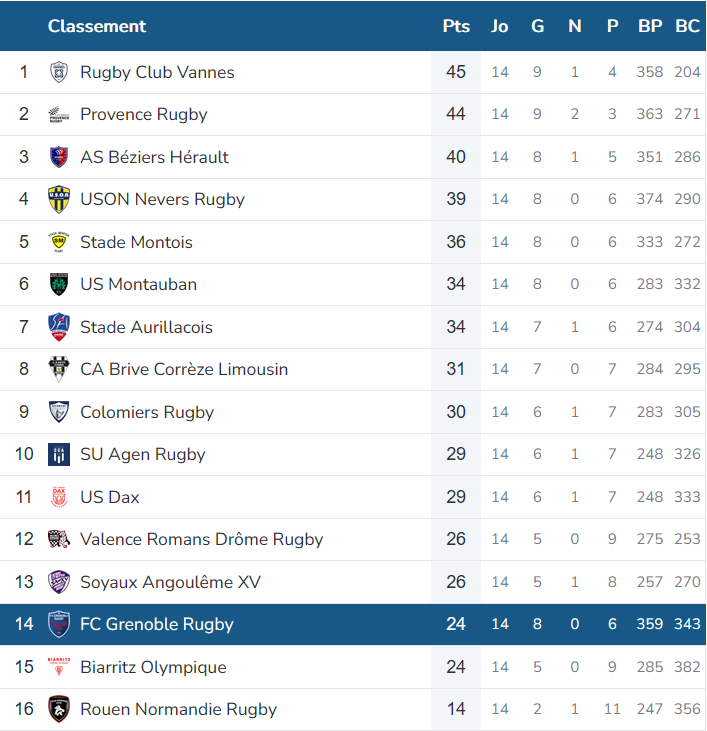
Task: Click the Rugby Club Vannes crest icon
Action: (59, 72)
